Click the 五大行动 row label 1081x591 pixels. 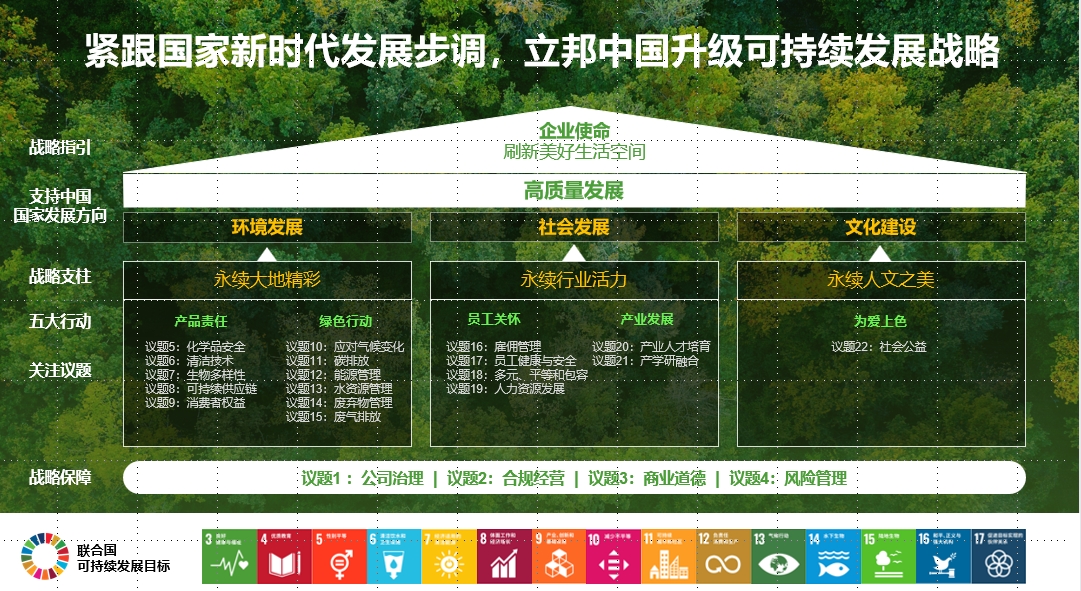click(x=60, y=321)
